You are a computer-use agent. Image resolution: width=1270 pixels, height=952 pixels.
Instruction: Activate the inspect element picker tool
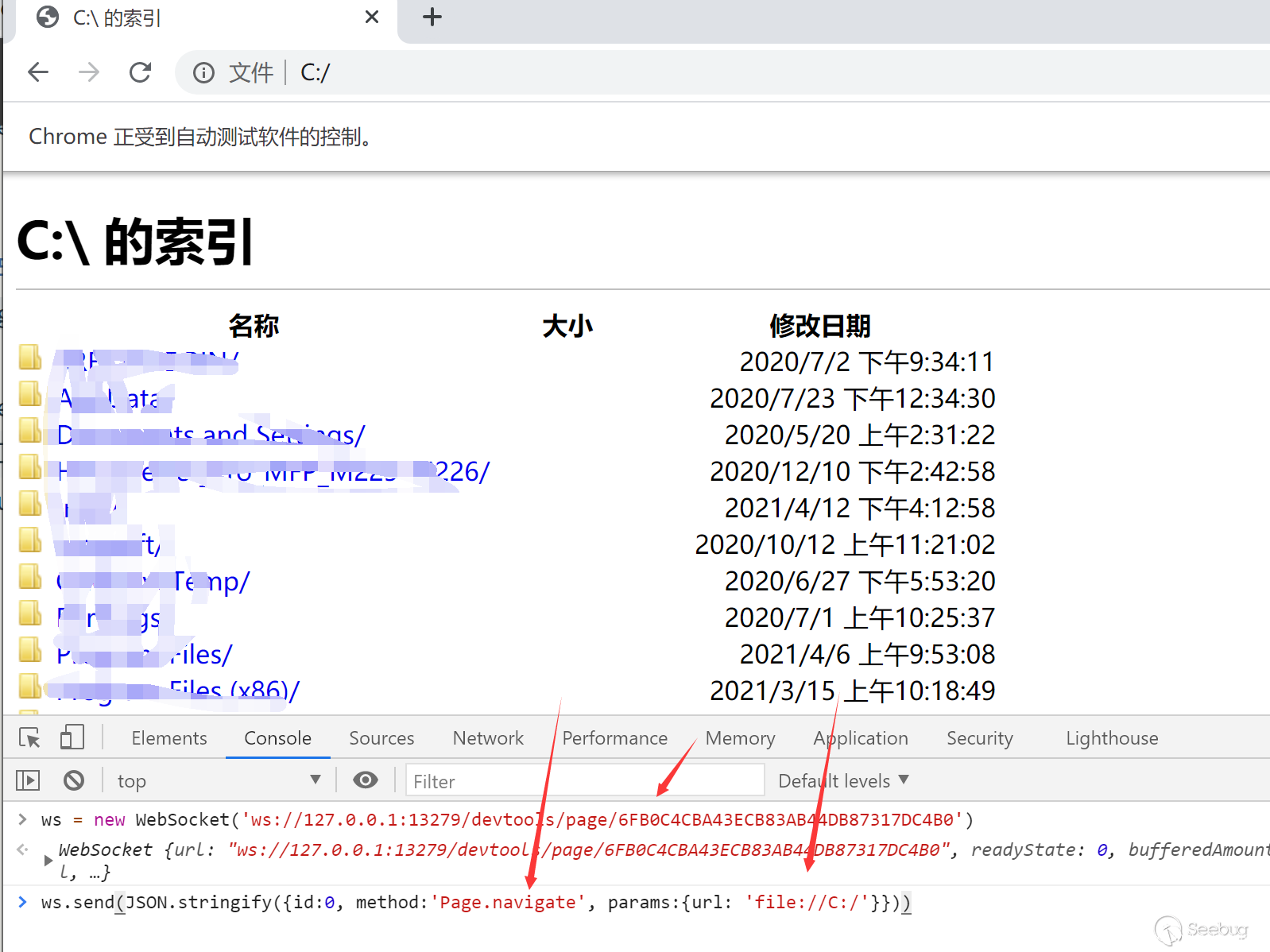29,738
